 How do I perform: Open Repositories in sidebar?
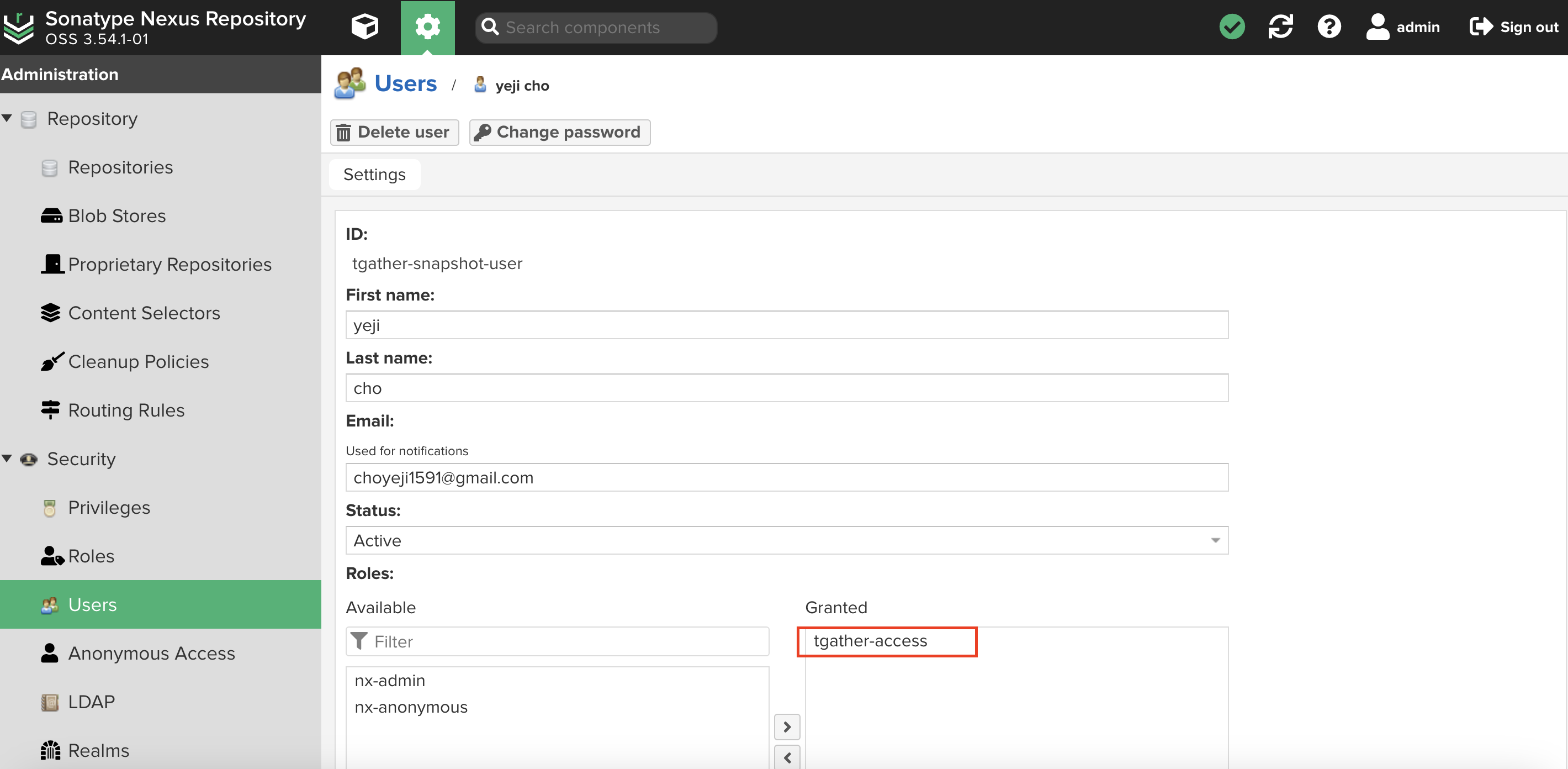point(120,167)
